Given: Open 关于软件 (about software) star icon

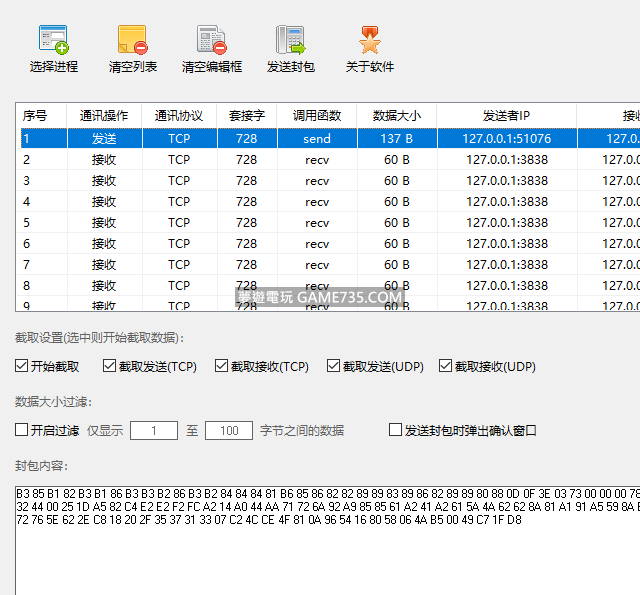Looking at the screenshot, I should click(x=369, y=41).
